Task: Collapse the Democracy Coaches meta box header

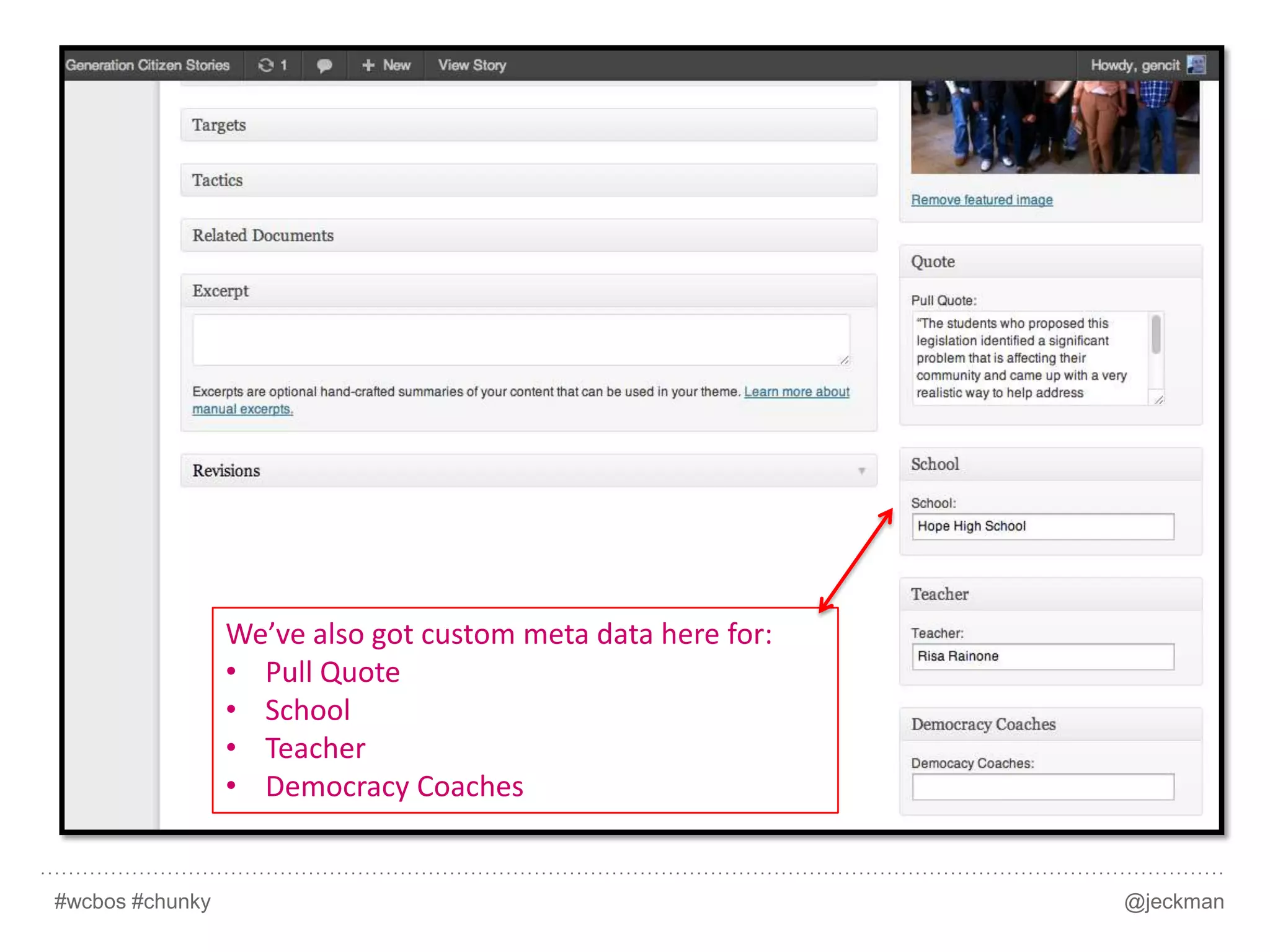Action: click(x=1050, y=725)
